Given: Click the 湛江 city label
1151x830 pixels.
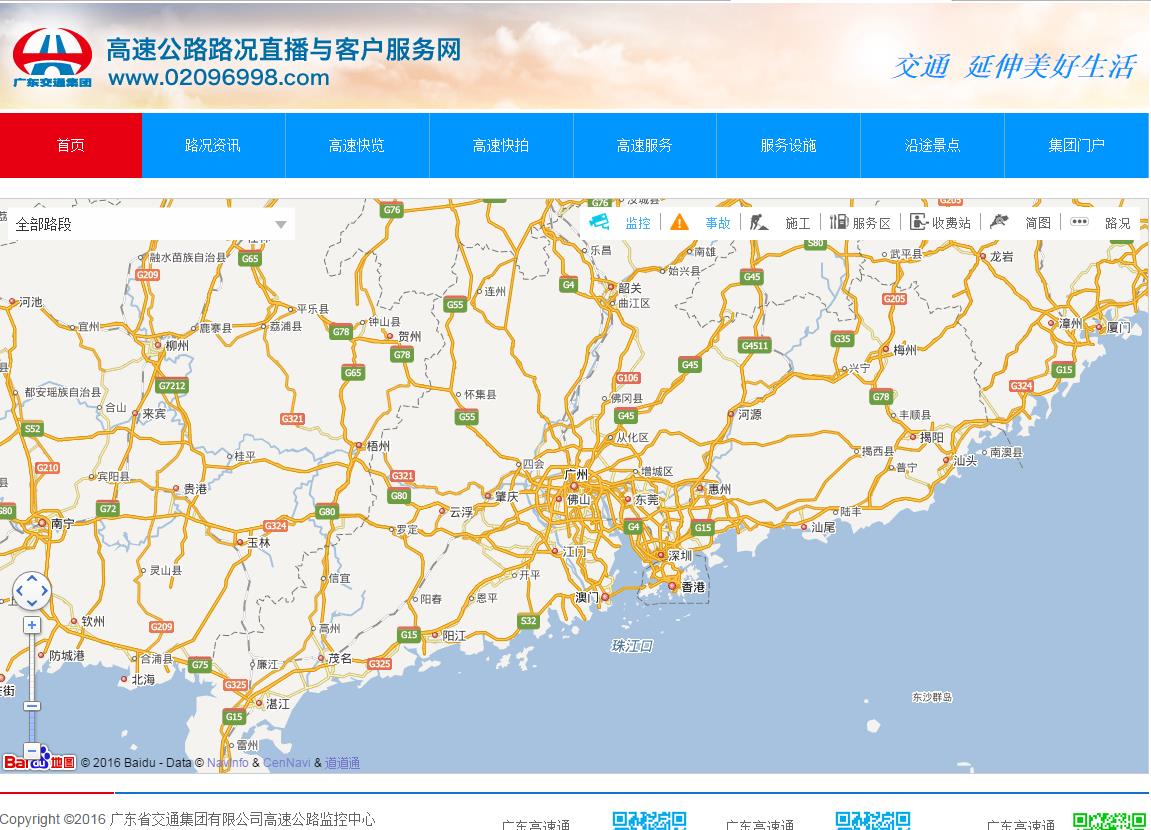Looking at the screenshot, I should pos(277,703).
